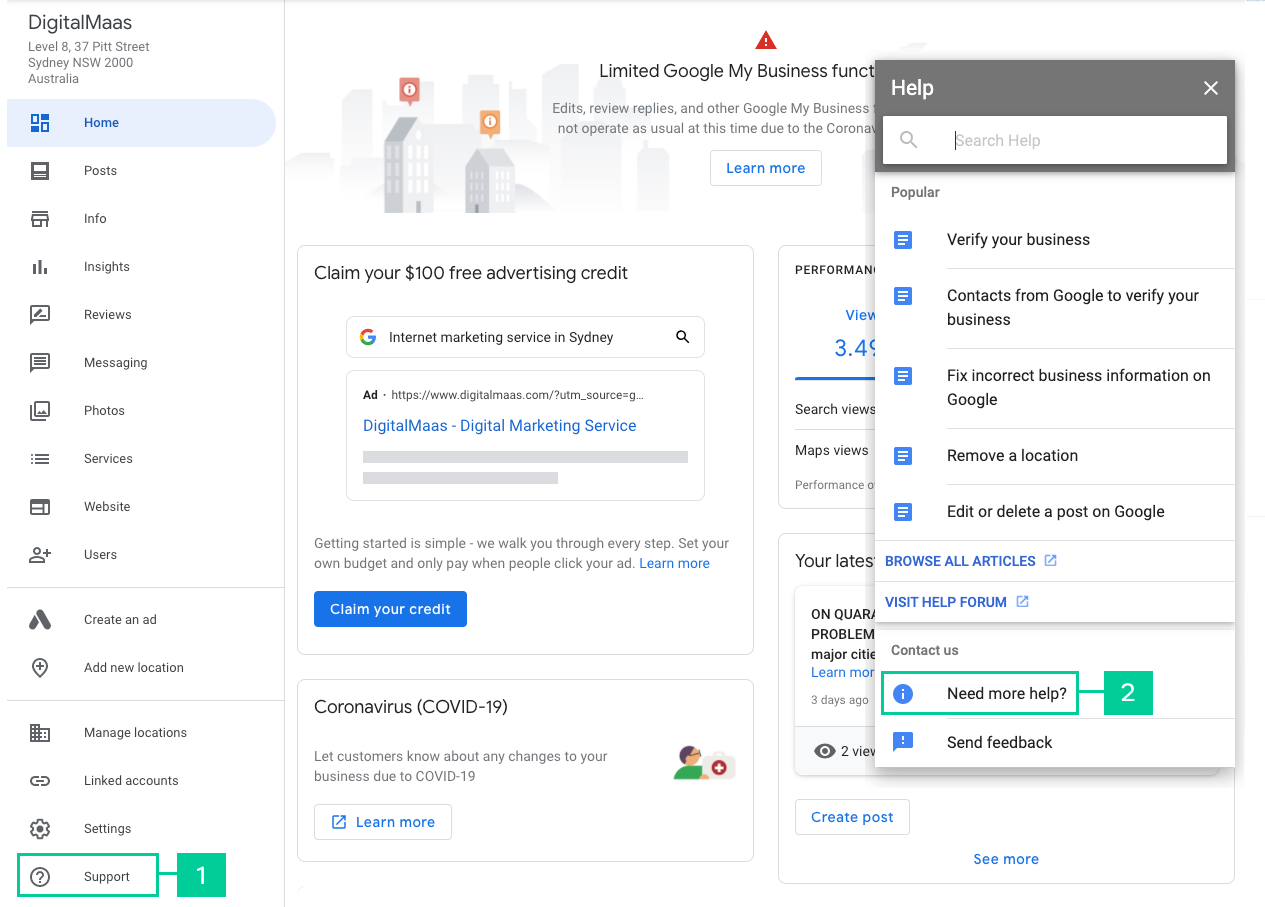
Task: Click the Manage locations building icon
Action: pyautogui.click(x=40, y=733)
